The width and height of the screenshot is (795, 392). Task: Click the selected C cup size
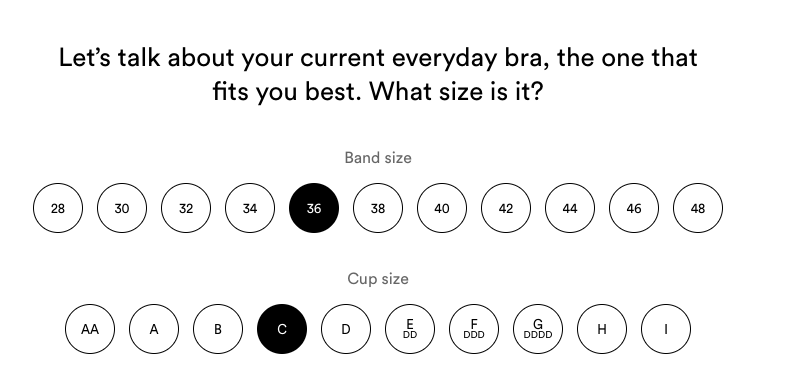click(282, 329)
